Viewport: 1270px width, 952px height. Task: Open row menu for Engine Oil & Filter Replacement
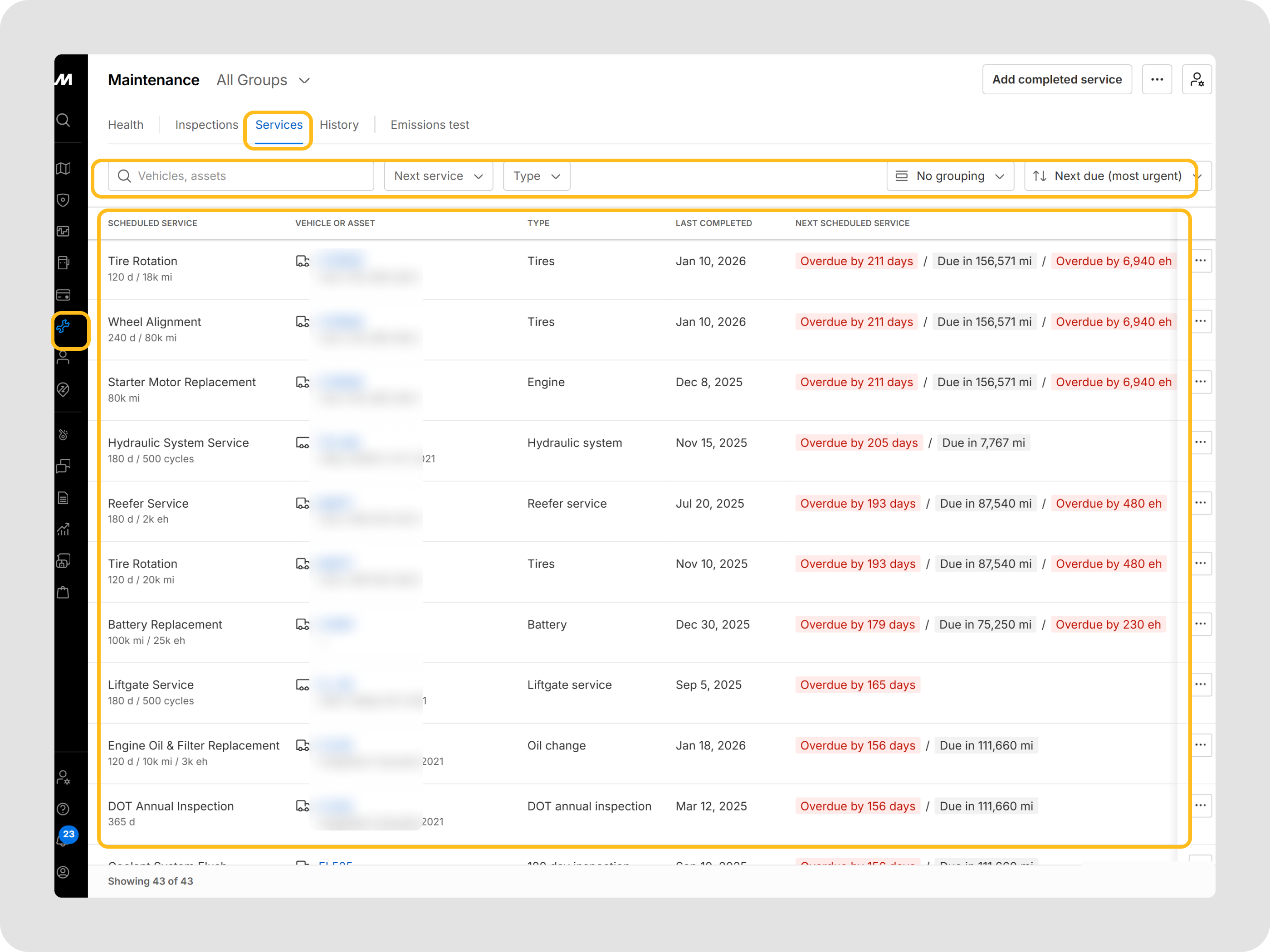point(1200,745)
